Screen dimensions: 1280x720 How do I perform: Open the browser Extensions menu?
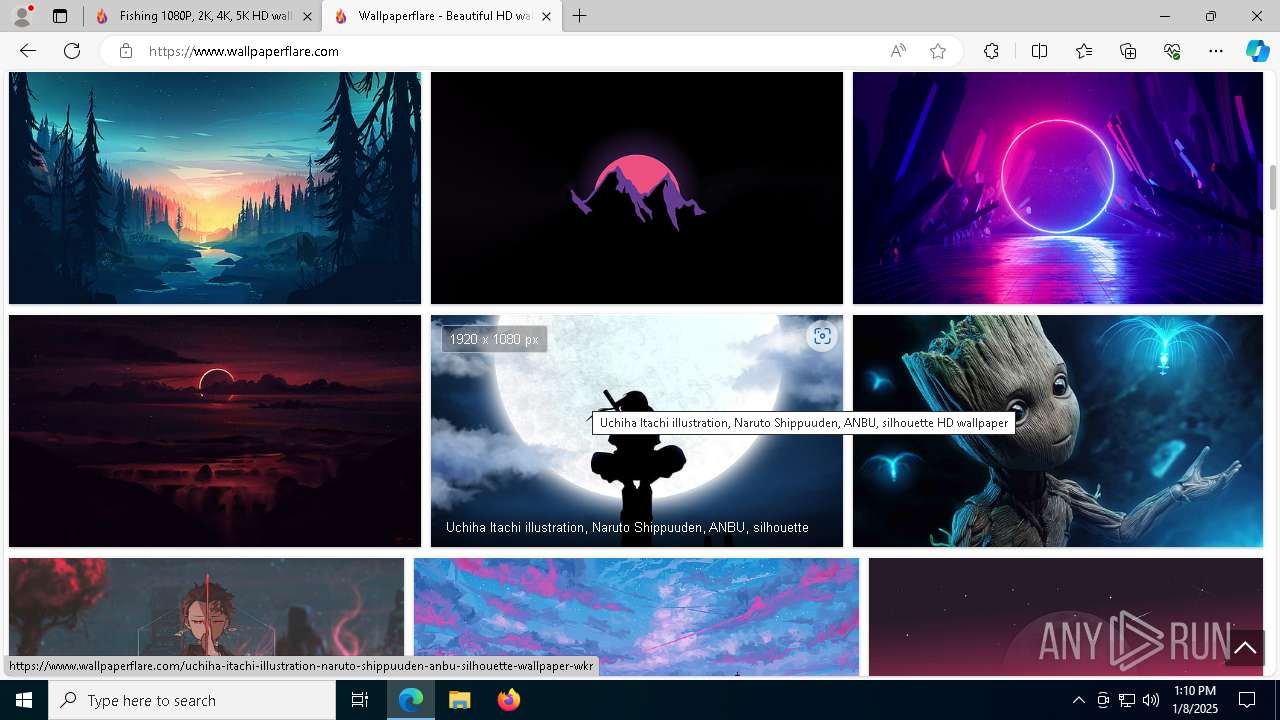[991, 51]
